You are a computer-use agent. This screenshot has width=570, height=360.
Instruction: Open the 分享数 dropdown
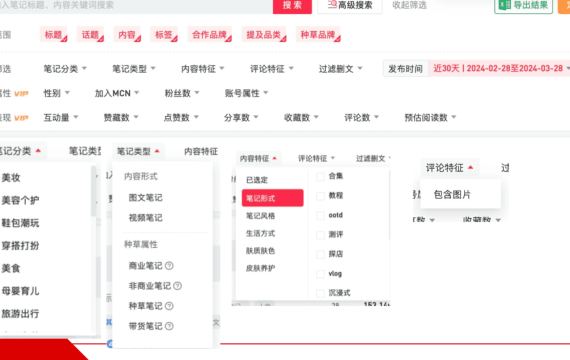coord(241,117)
